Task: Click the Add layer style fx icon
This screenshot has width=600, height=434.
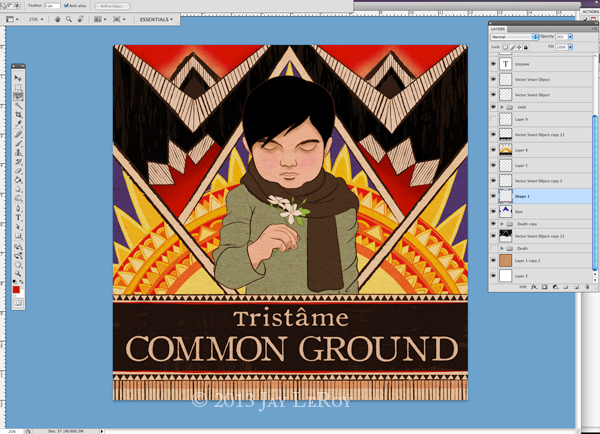Action: click(534, 287)
